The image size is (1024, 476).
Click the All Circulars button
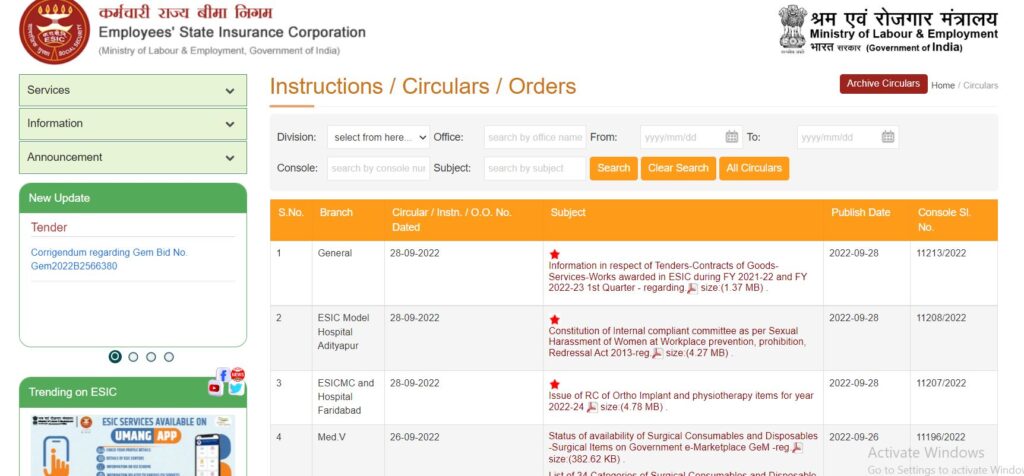(754, 168)
